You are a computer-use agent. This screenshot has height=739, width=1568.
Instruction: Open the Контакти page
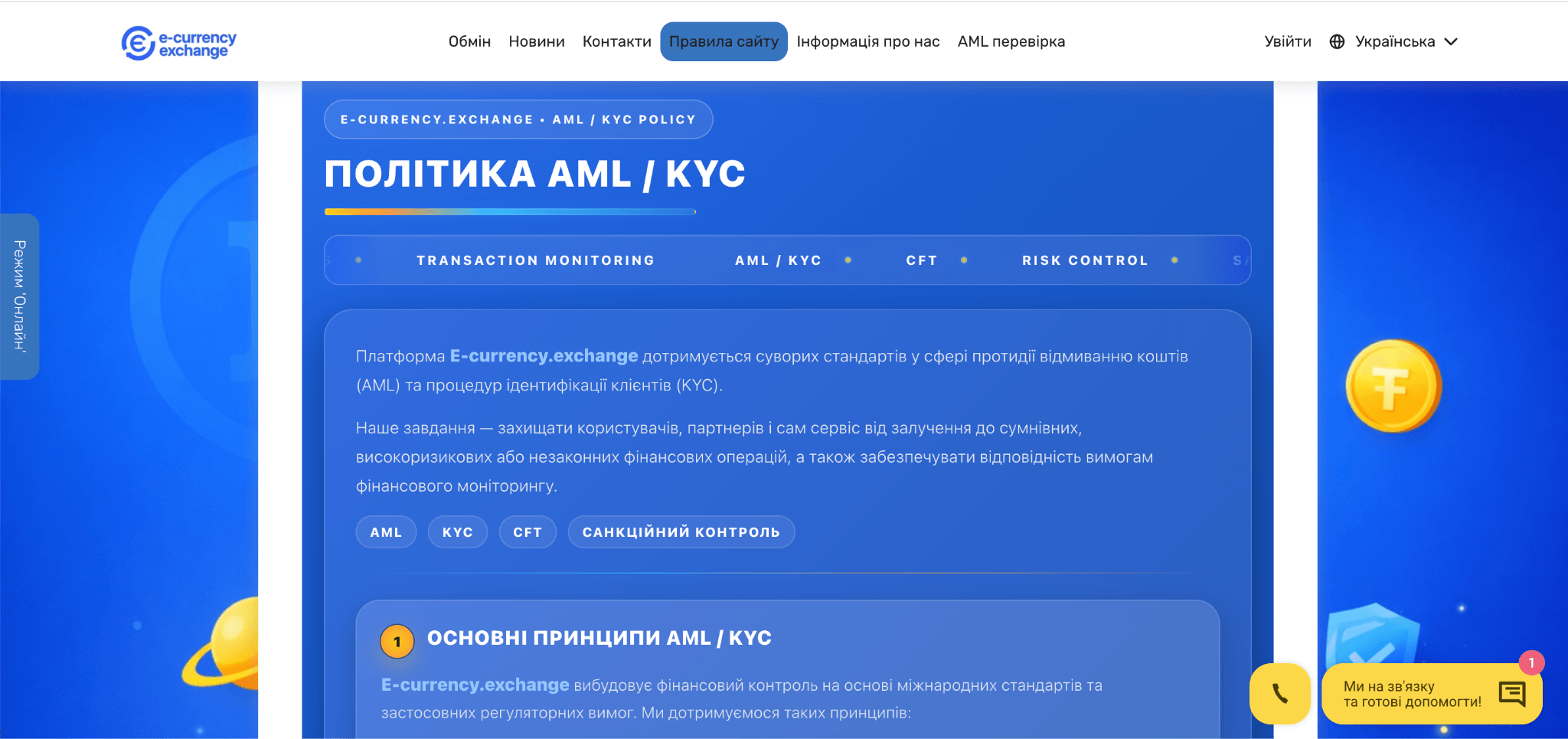pyautogui.click(x=616, y=42)
